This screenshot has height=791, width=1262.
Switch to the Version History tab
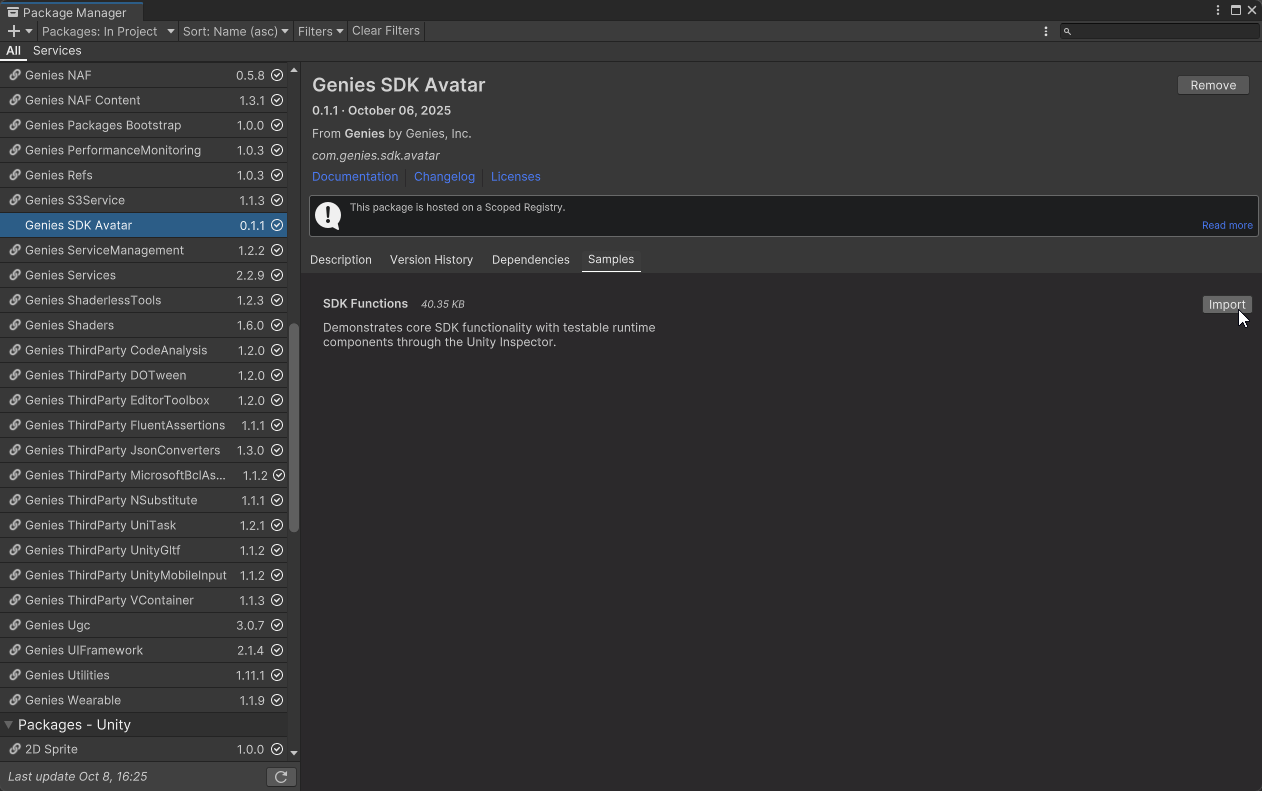[431, 259]
